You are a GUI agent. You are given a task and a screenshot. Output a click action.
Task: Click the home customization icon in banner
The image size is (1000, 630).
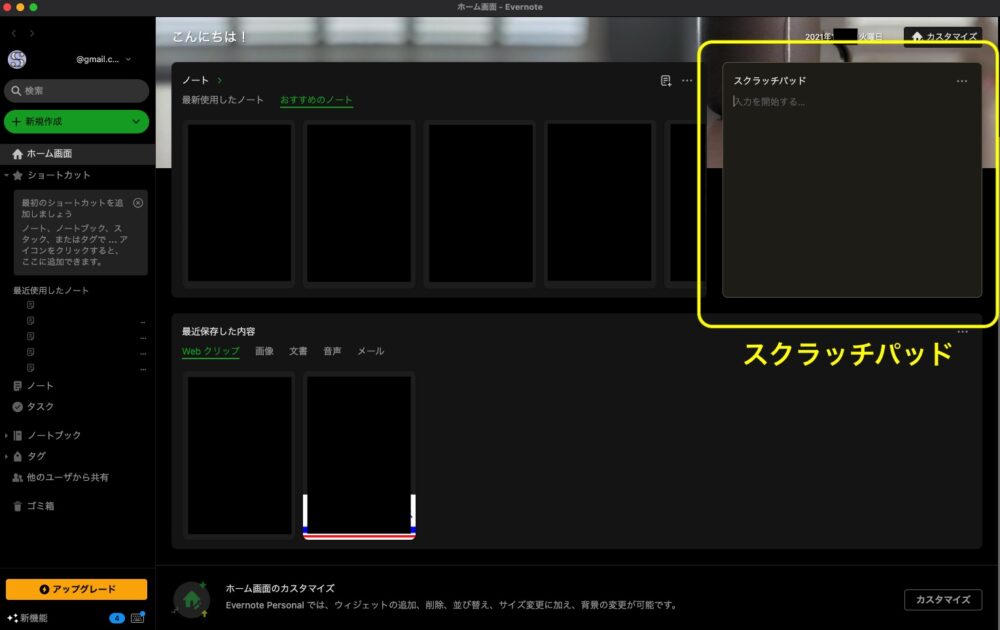(191, 599)
